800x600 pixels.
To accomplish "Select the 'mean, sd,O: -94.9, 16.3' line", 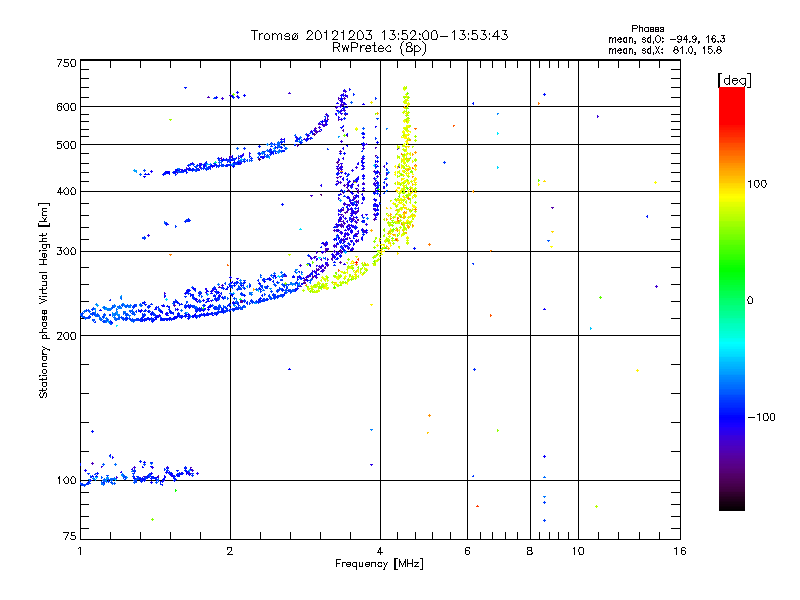I will click(666, 39).
